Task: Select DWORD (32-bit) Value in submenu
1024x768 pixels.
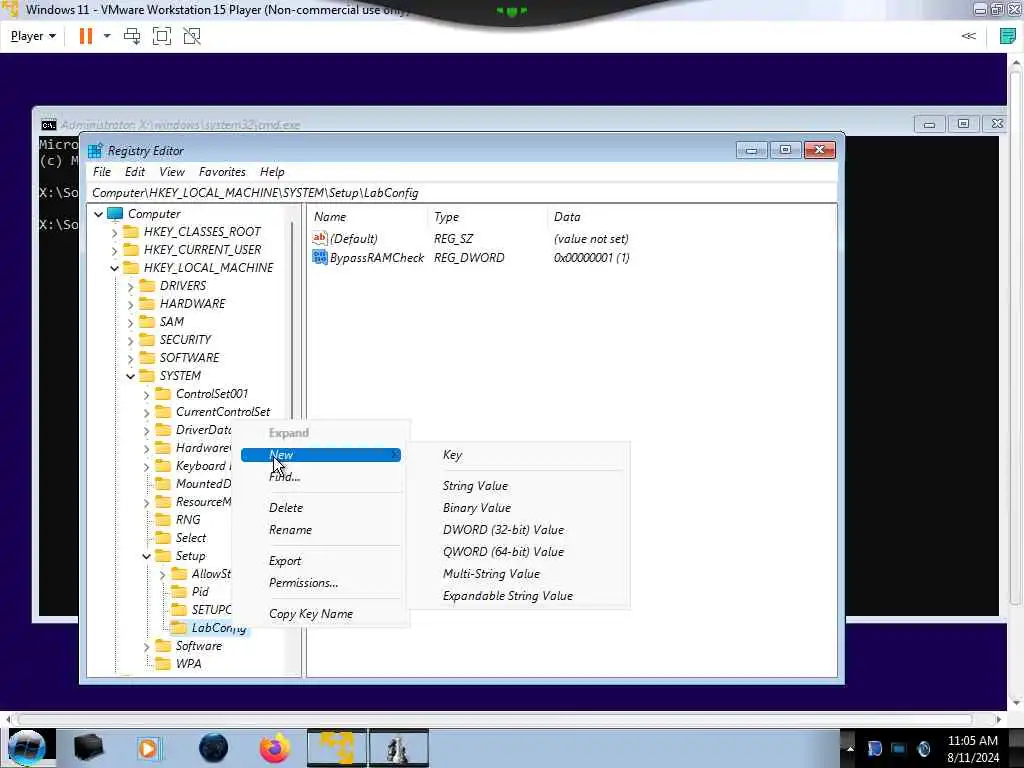Action: [519, 530]
